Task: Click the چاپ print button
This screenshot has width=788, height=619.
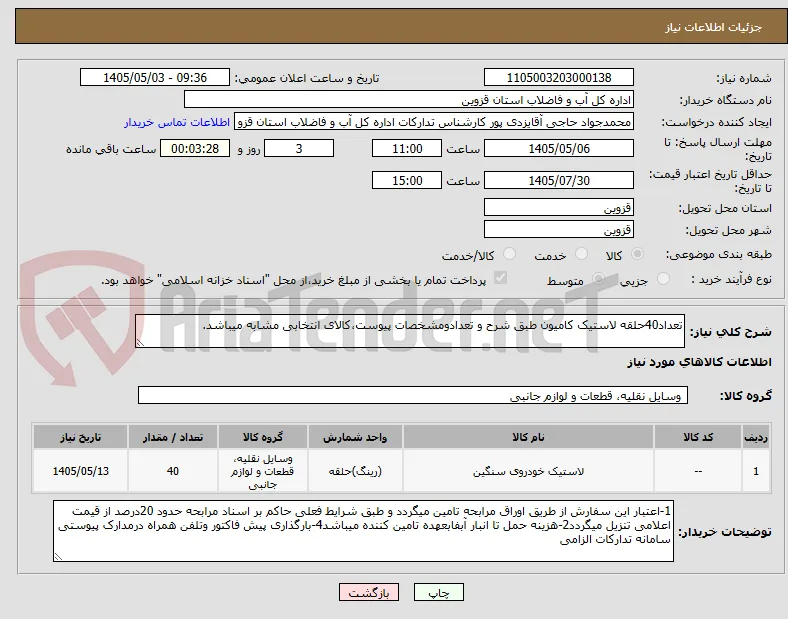Action: coord(439,593)
